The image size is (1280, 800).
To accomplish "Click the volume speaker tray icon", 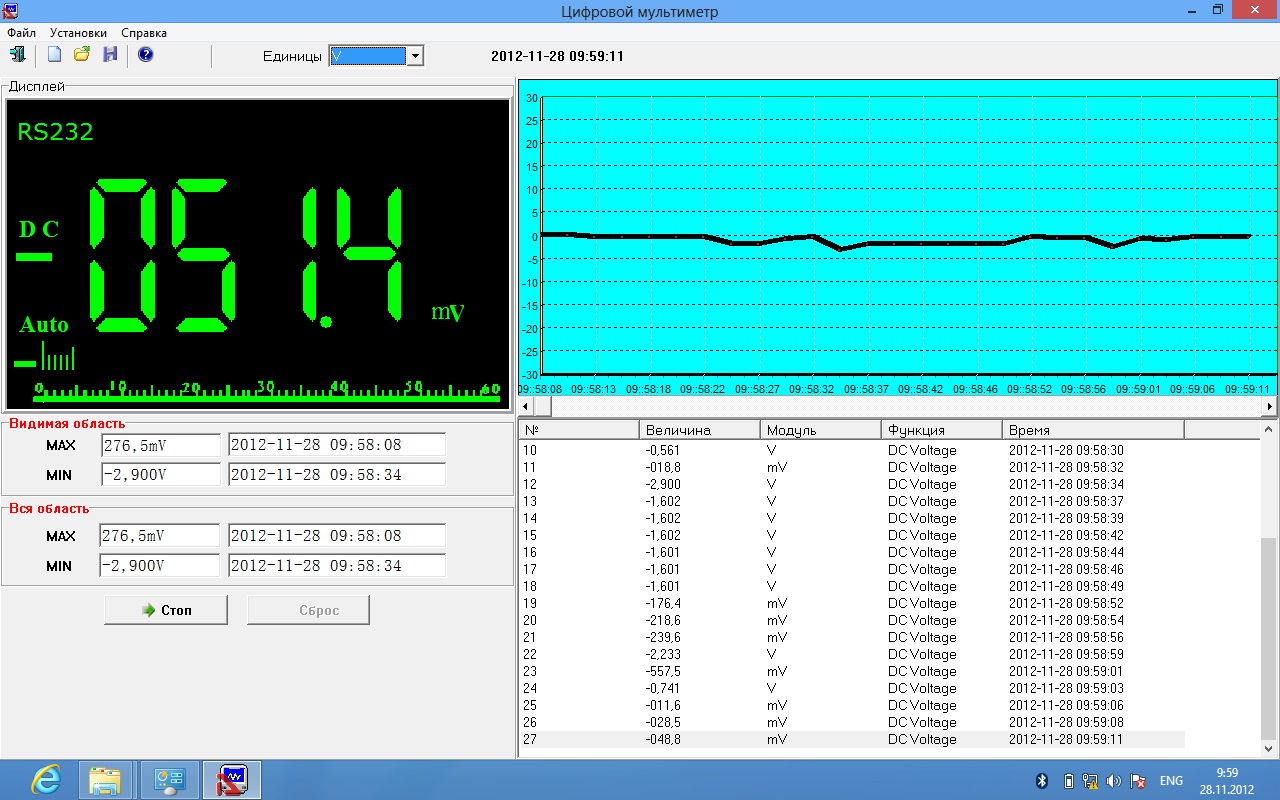I will tap(1114, 781).
